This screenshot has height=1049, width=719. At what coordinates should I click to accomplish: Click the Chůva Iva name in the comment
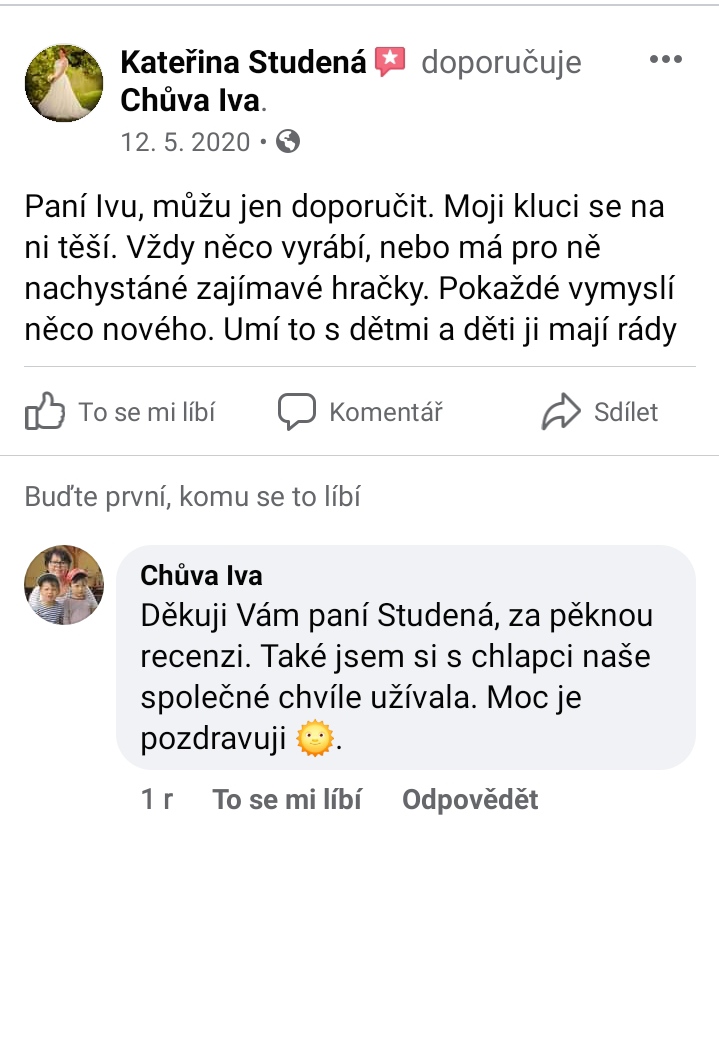click(201, 576)
